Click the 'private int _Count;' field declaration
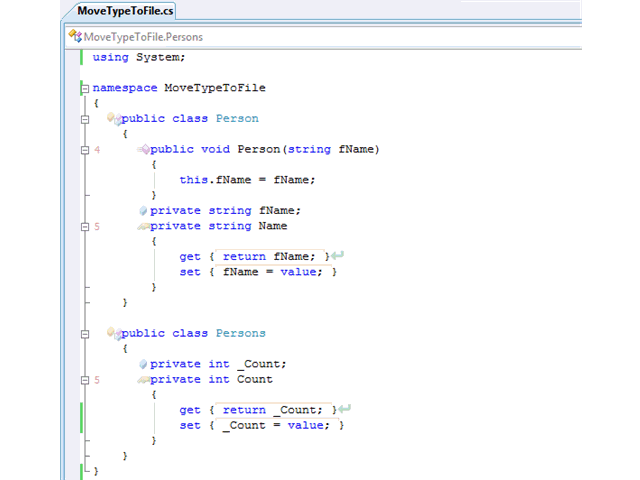This screenshot has height=480, width=640. pyautogui.click(x=218, y=364)
